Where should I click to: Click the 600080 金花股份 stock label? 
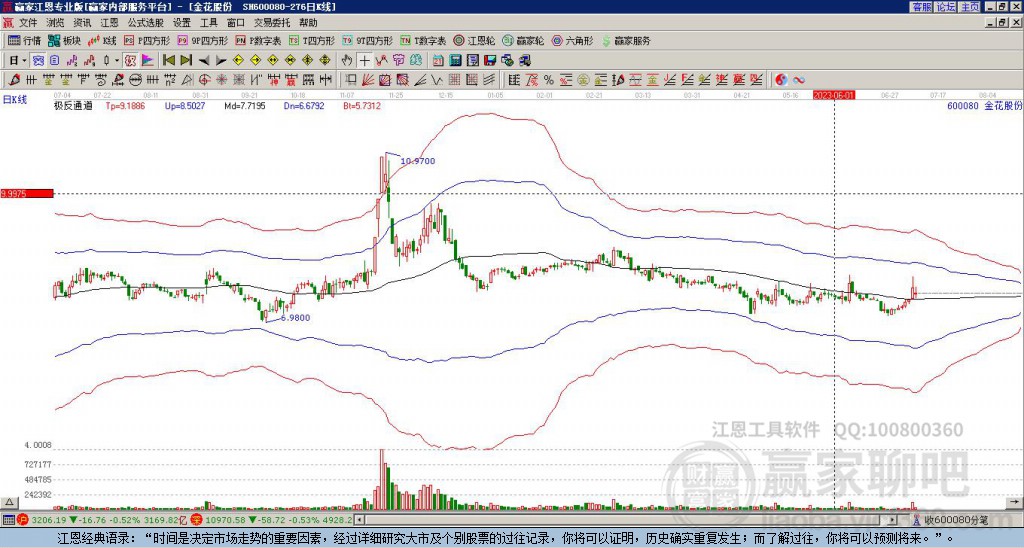pyautogui.click(x=984, y=105)
